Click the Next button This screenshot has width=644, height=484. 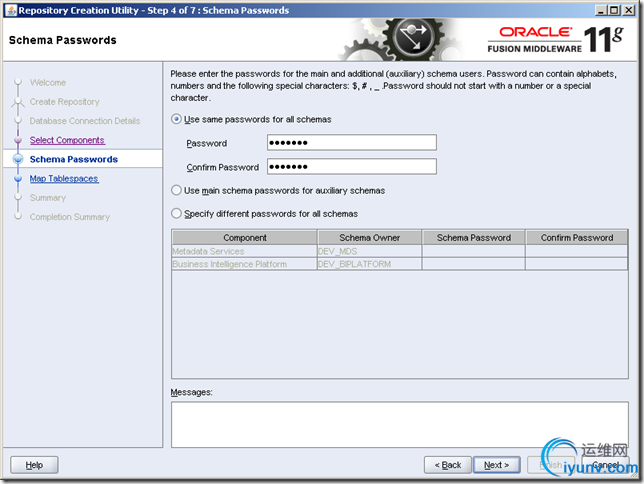point(497,465)
